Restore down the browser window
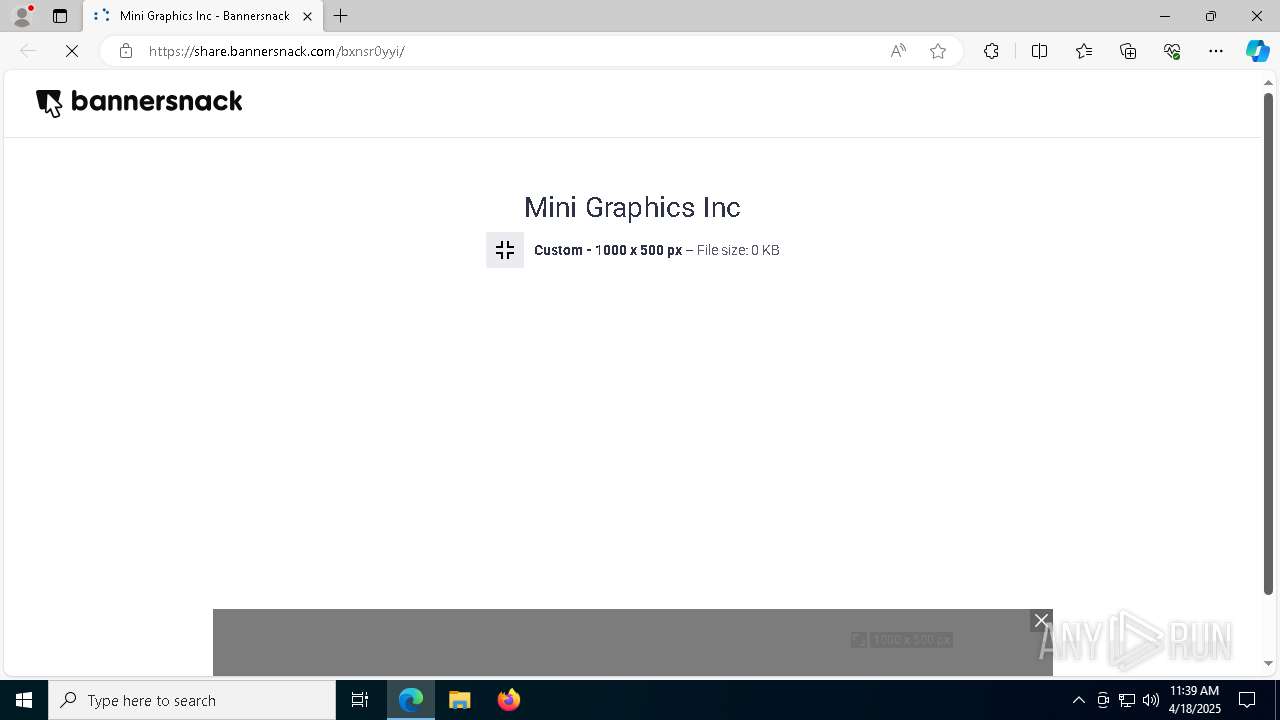 point(1211,16)
